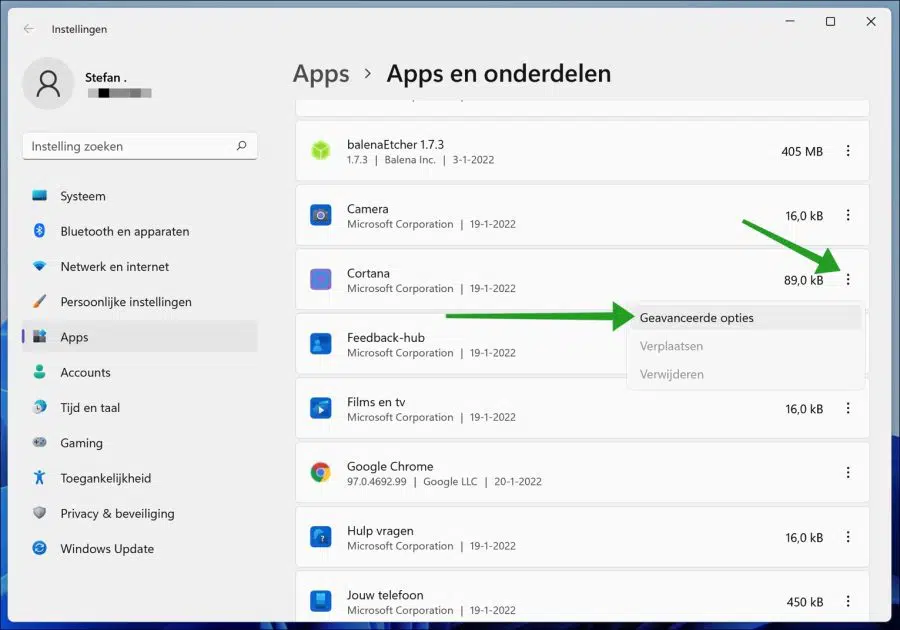This screenshot has height=630, width=900.
Task: Click the Cortana app name
Action: [368, 273]
